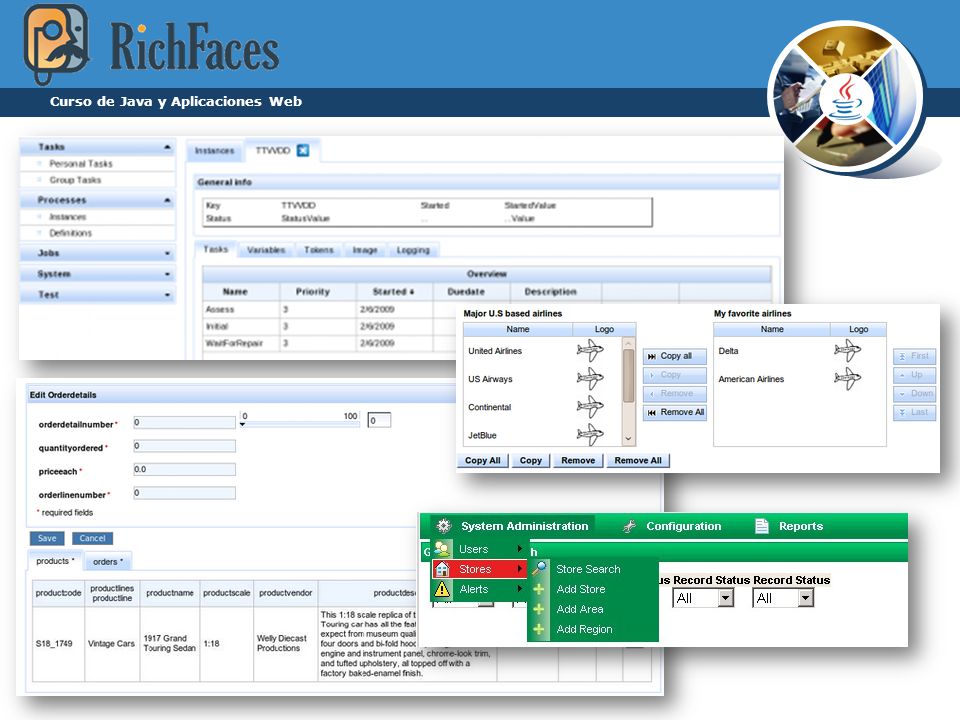The height and width of the screenshot is (720, 960).
Task: Expand the Users submenu arrow
Action: pyautogui.click(x=519, y=549)
